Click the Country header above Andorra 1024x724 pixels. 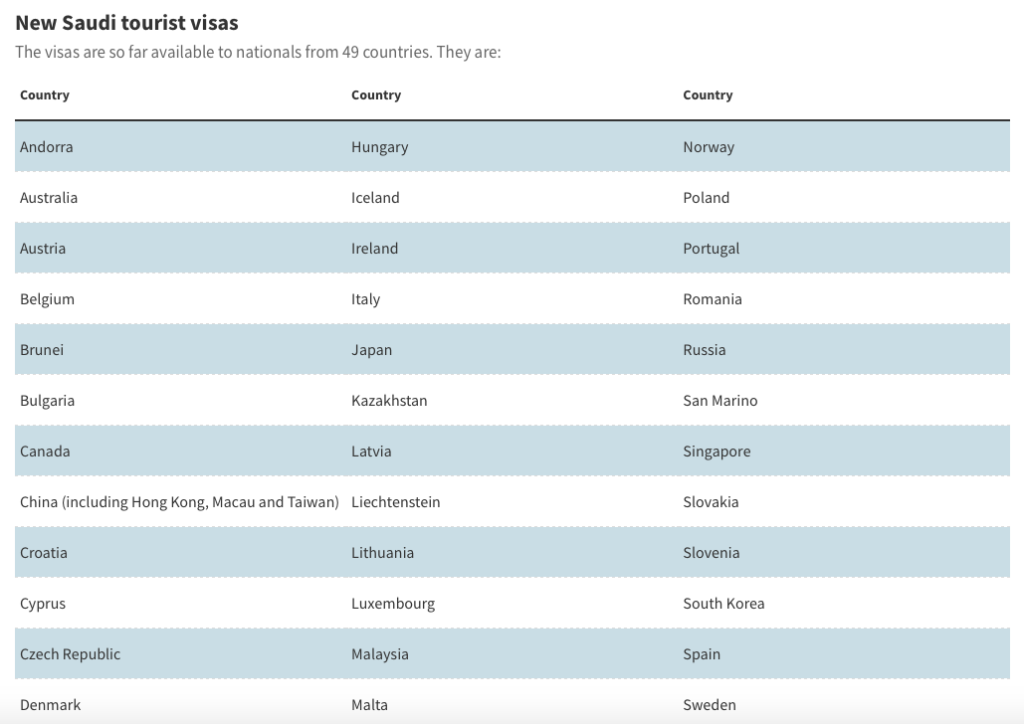click(45, 95)
